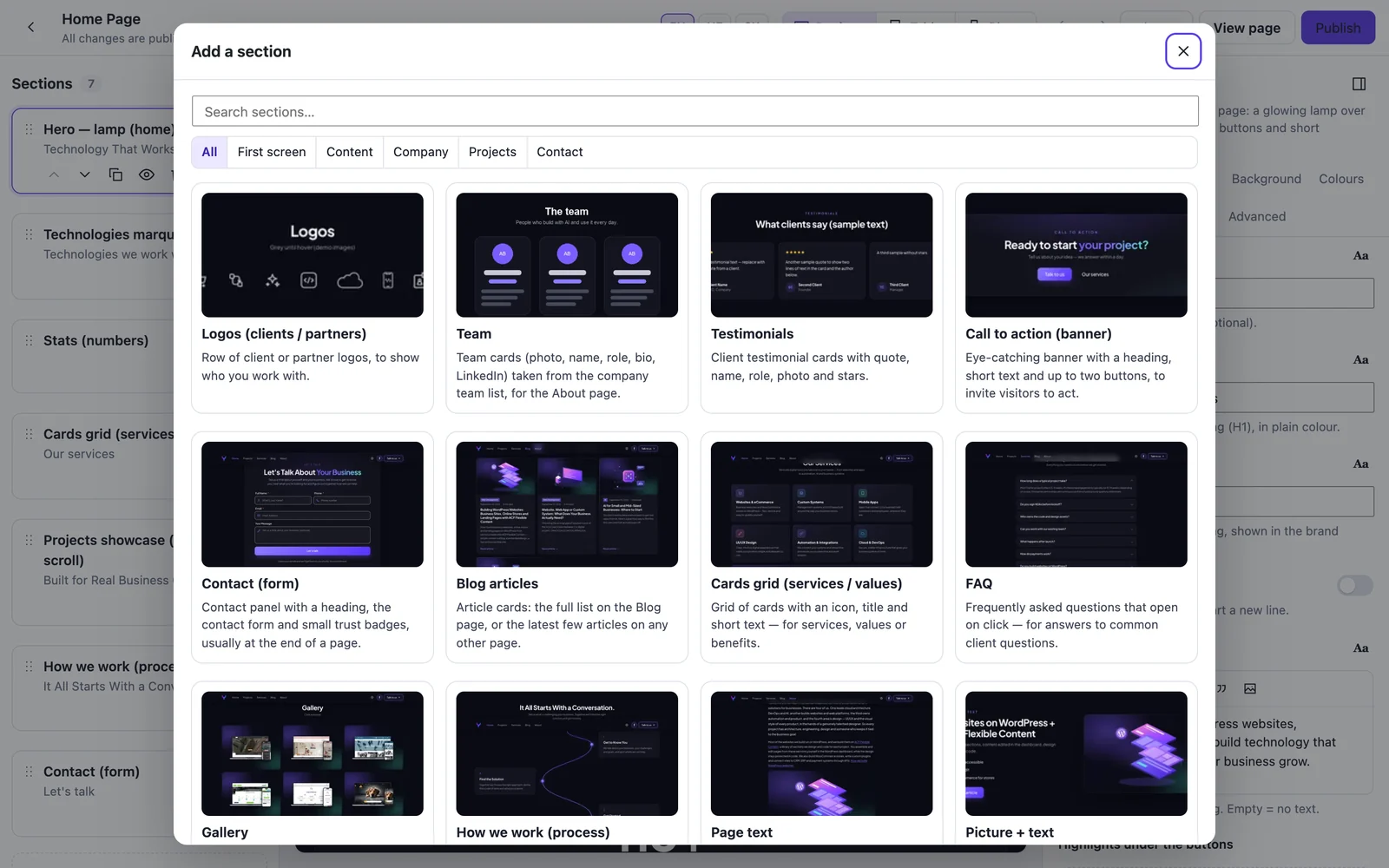1389x868 pixels.
Task: Open the Colours tab in settings panel
Action: coord(1341,179)
